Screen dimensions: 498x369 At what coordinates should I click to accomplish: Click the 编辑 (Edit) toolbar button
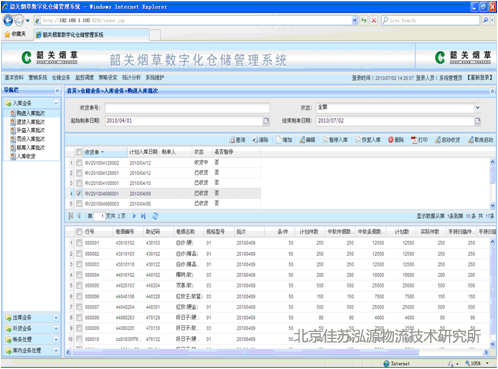[307, 140]
